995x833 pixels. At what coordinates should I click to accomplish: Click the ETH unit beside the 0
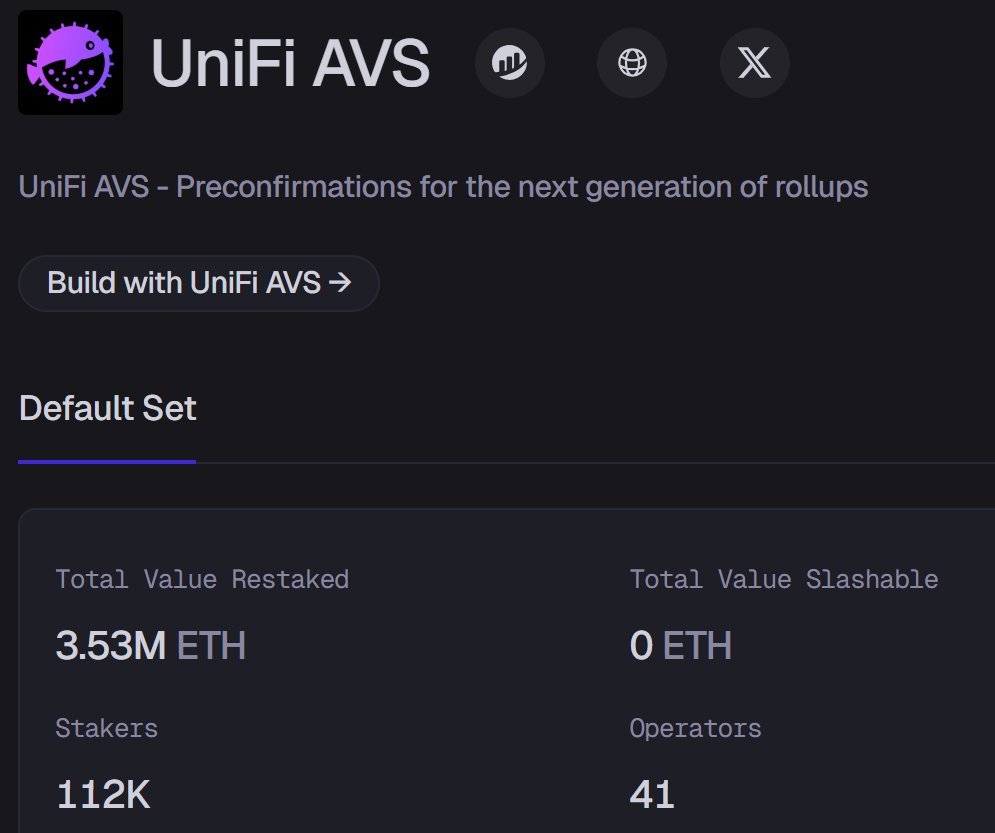tap(697, 646)
